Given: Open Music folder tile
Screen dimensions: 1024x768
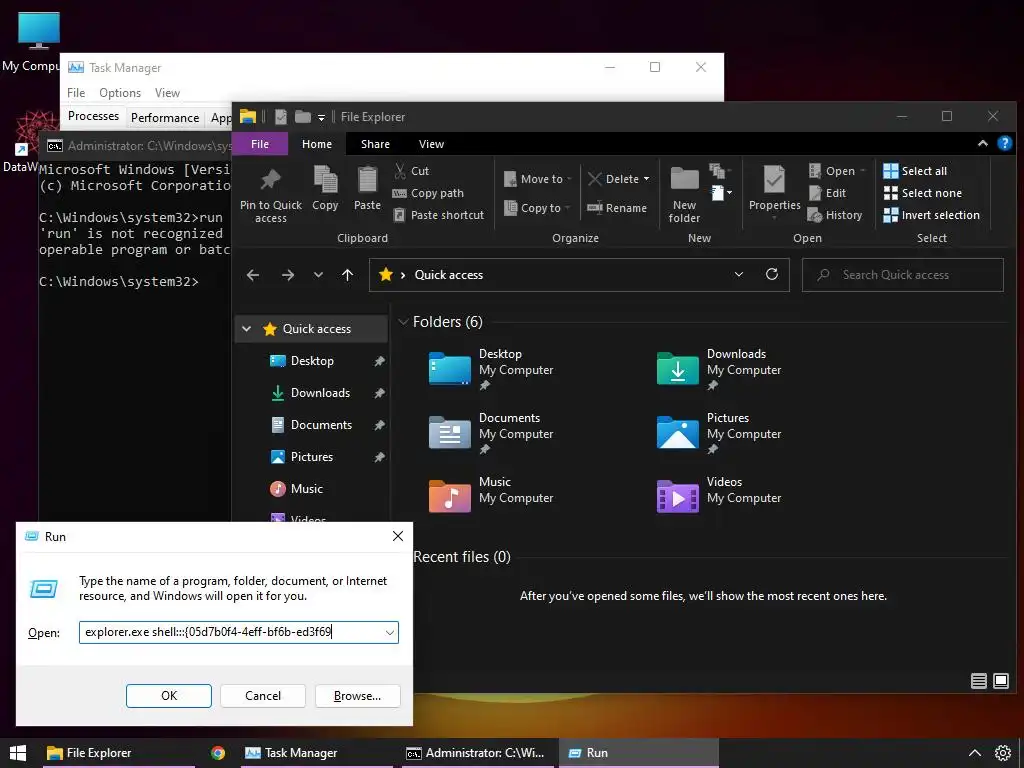Looking at the screenshot, I should click(490, 497).
